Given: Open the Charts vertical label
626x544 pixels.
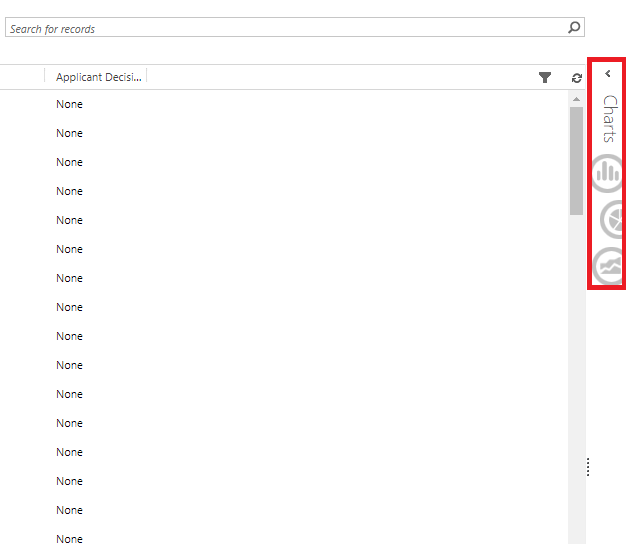Looking at the screenshot, I should (609, 118).
